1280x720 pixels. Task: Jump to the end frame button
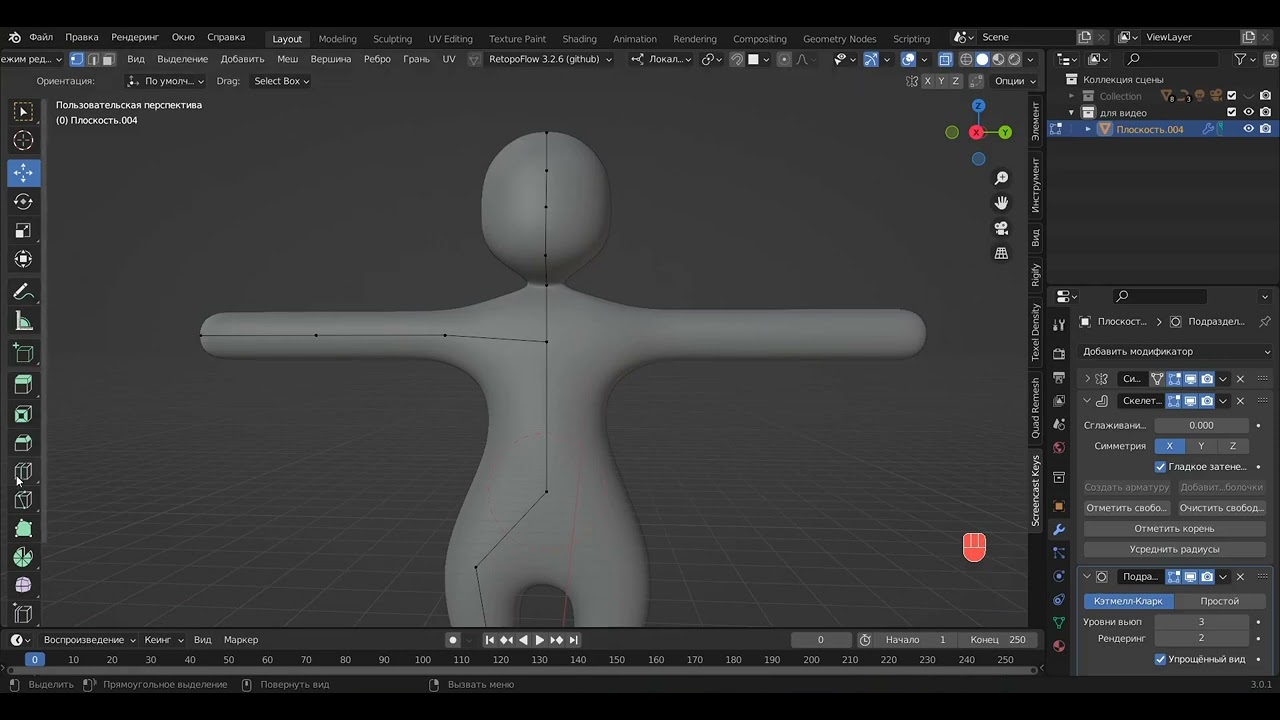pos(574,640)
